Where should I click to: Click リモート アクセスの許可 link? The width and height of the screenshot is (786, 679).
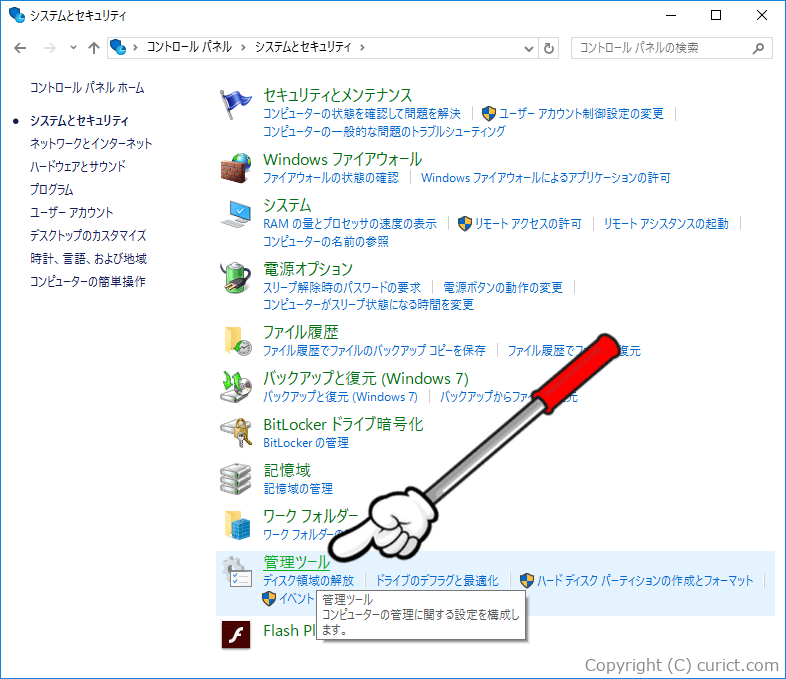pyautogui.click(x=528, y=223)
